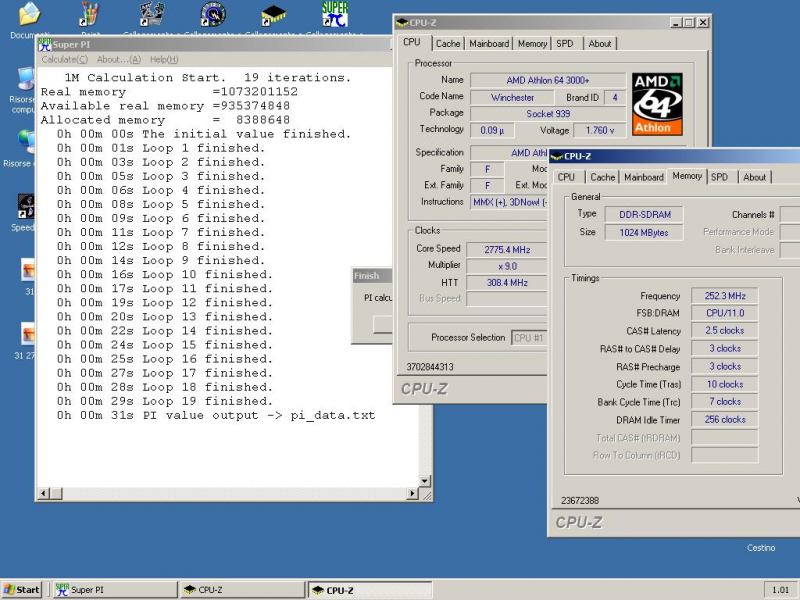Click the Voltage value 1.760 v
This screenshot has height=600, width=800.
pos(599,131)
